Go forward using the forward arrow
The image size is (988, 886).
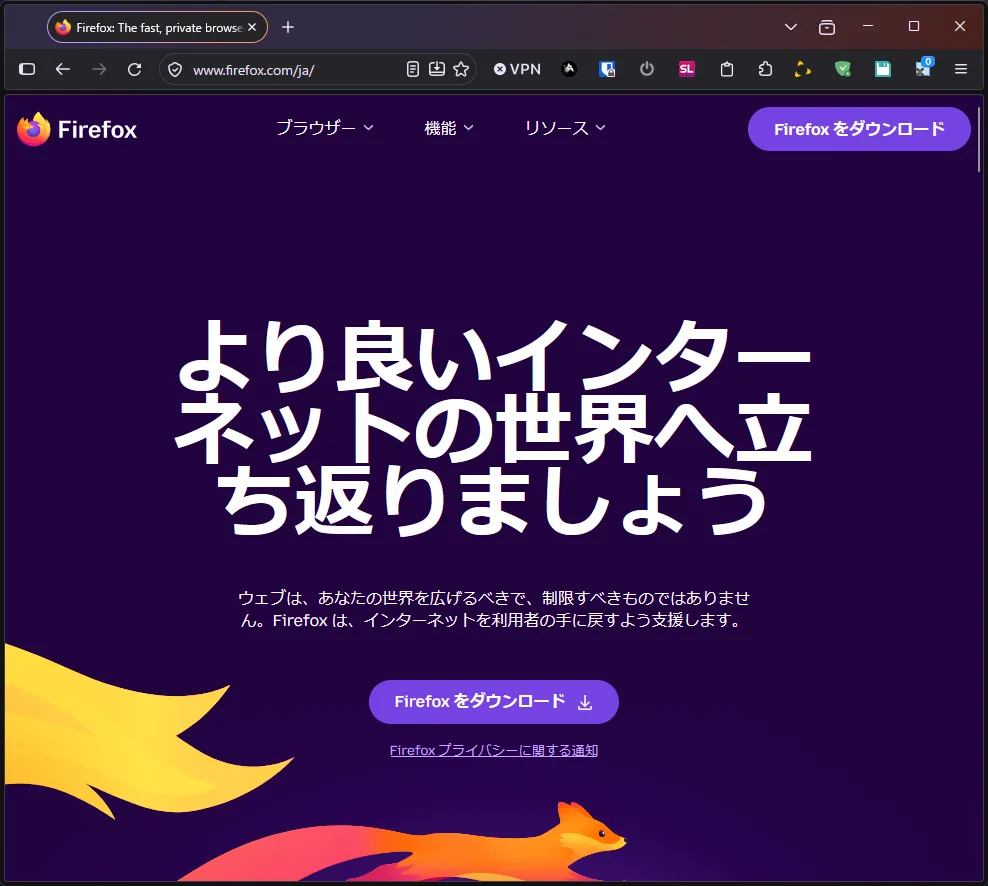pos(99,69)
